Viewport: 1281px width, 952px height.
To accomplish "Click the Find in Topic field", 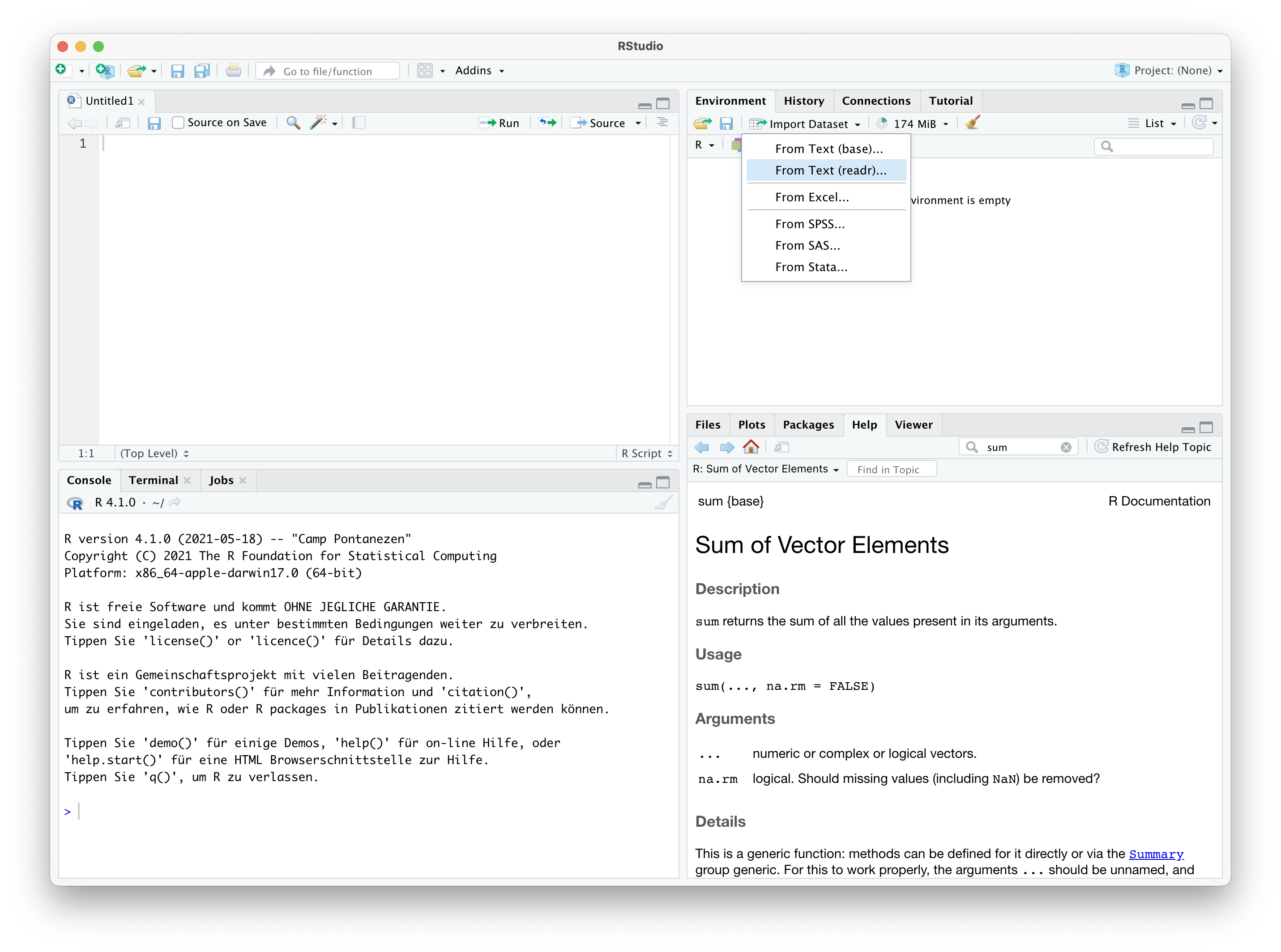I will [x=891, y=470].
